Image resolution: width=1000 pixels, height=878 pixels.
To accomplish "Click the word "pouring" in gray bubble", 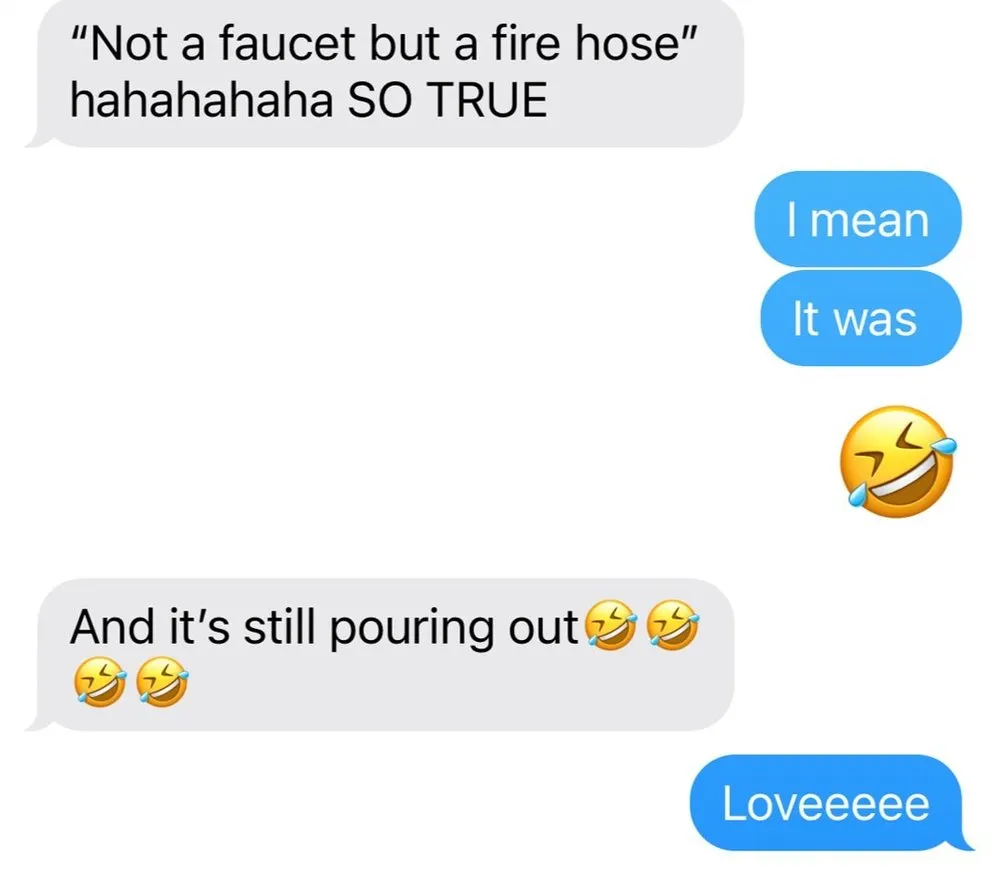I will pos(411,628).
